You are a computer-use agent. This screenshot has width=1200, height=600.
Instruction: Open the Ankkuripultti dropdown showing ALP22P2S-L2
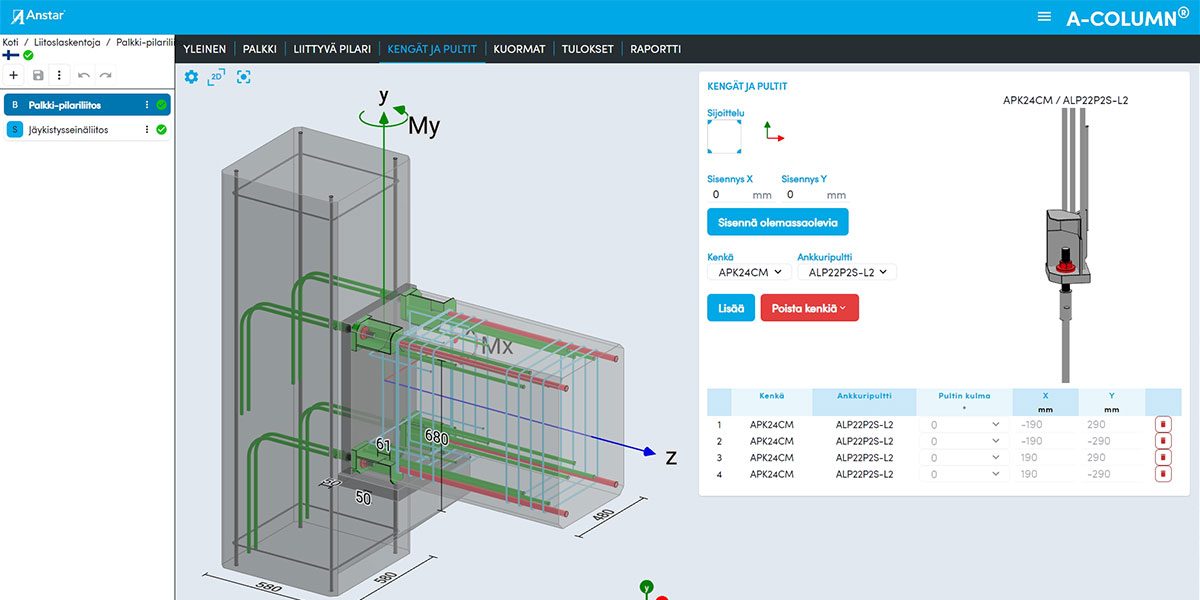pos(847,271)
